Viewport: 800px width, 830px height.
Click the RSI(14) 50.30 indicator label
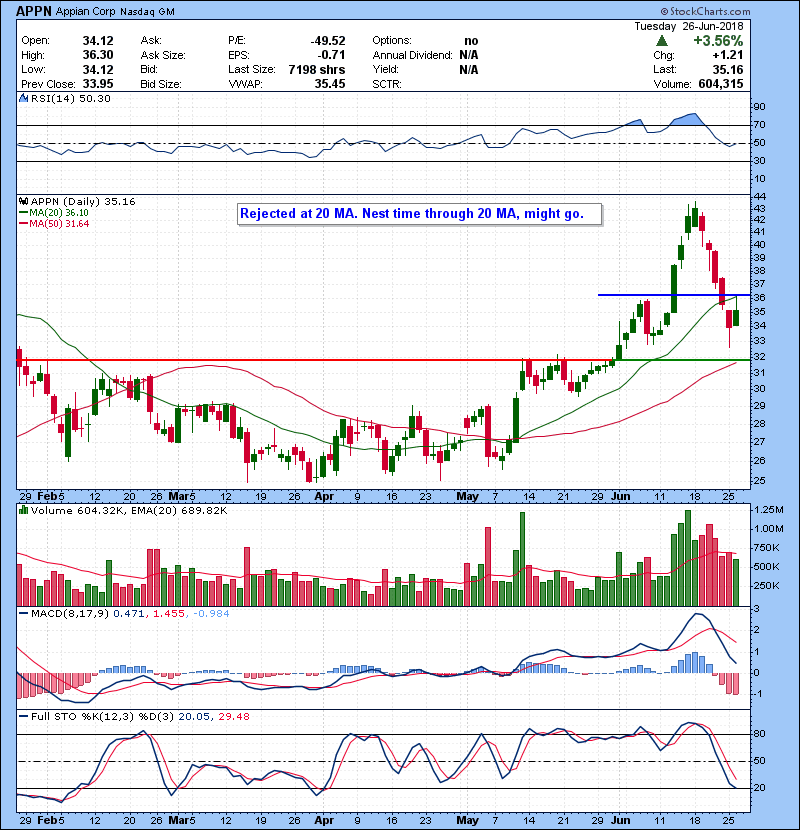[x=70, y=98]
